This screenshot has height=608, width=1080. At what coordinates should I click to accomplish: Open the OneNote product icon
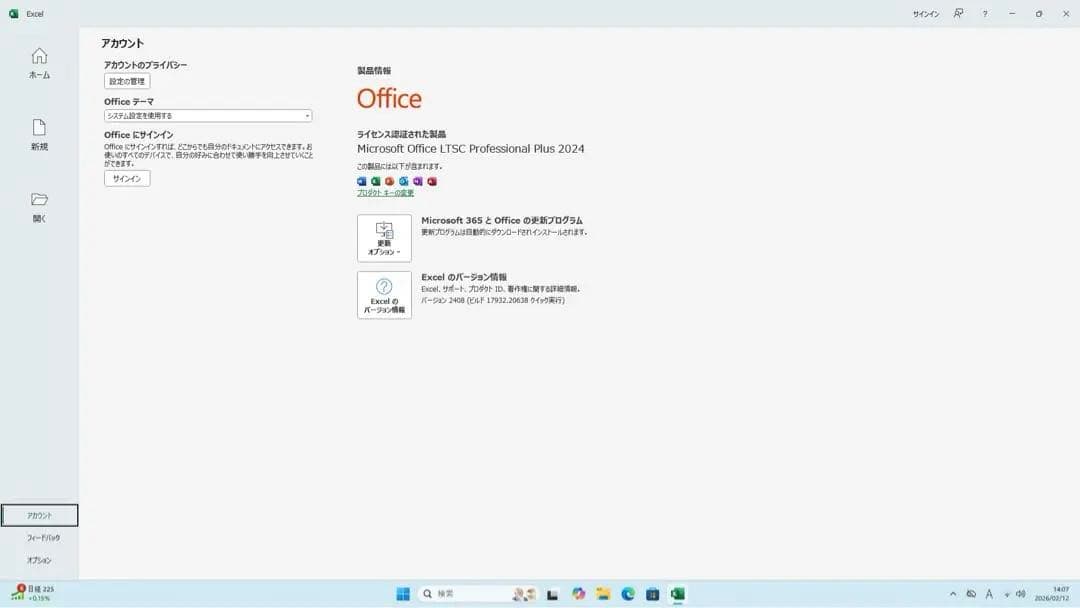click(x=418, y=180)
